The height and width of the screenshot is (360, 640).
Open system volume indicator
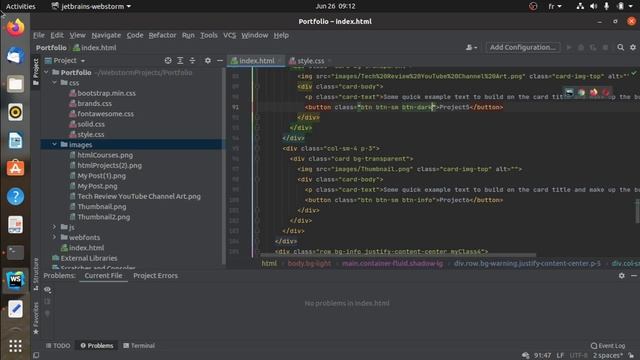click(x=593, y=6)
